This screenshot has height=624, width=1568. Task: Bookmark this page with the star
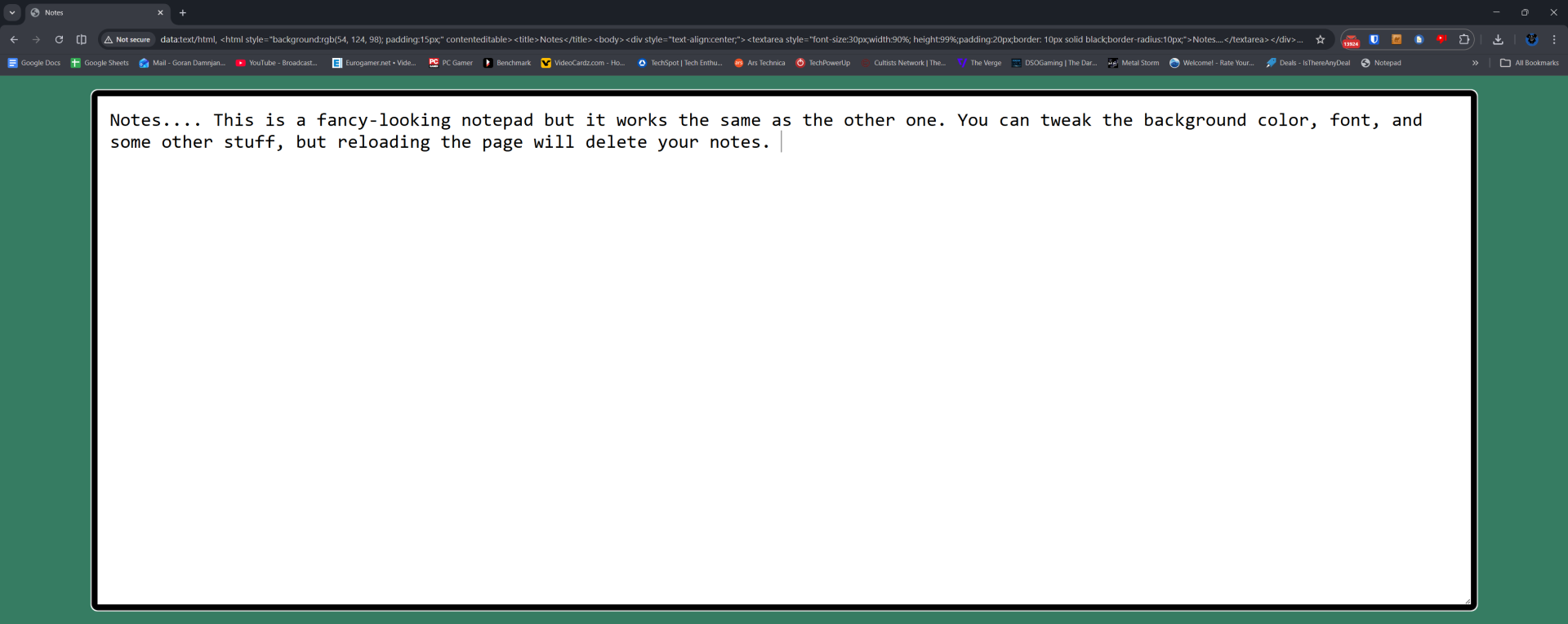[x=1321, y=39]
